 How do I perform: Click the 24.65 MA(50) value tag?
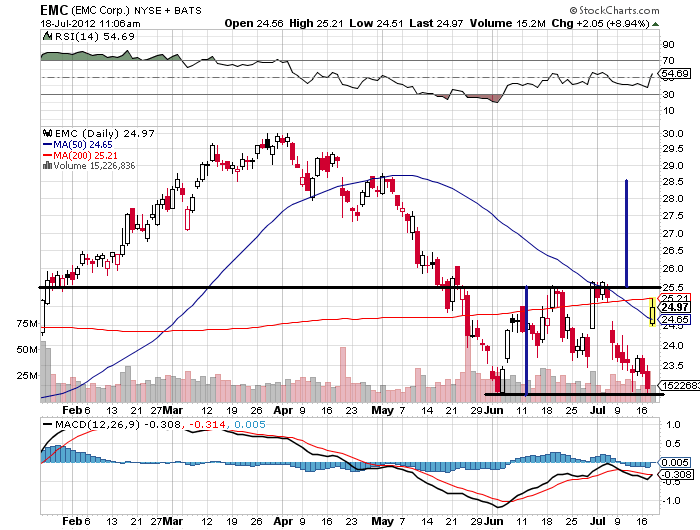(x=674, y=319)
